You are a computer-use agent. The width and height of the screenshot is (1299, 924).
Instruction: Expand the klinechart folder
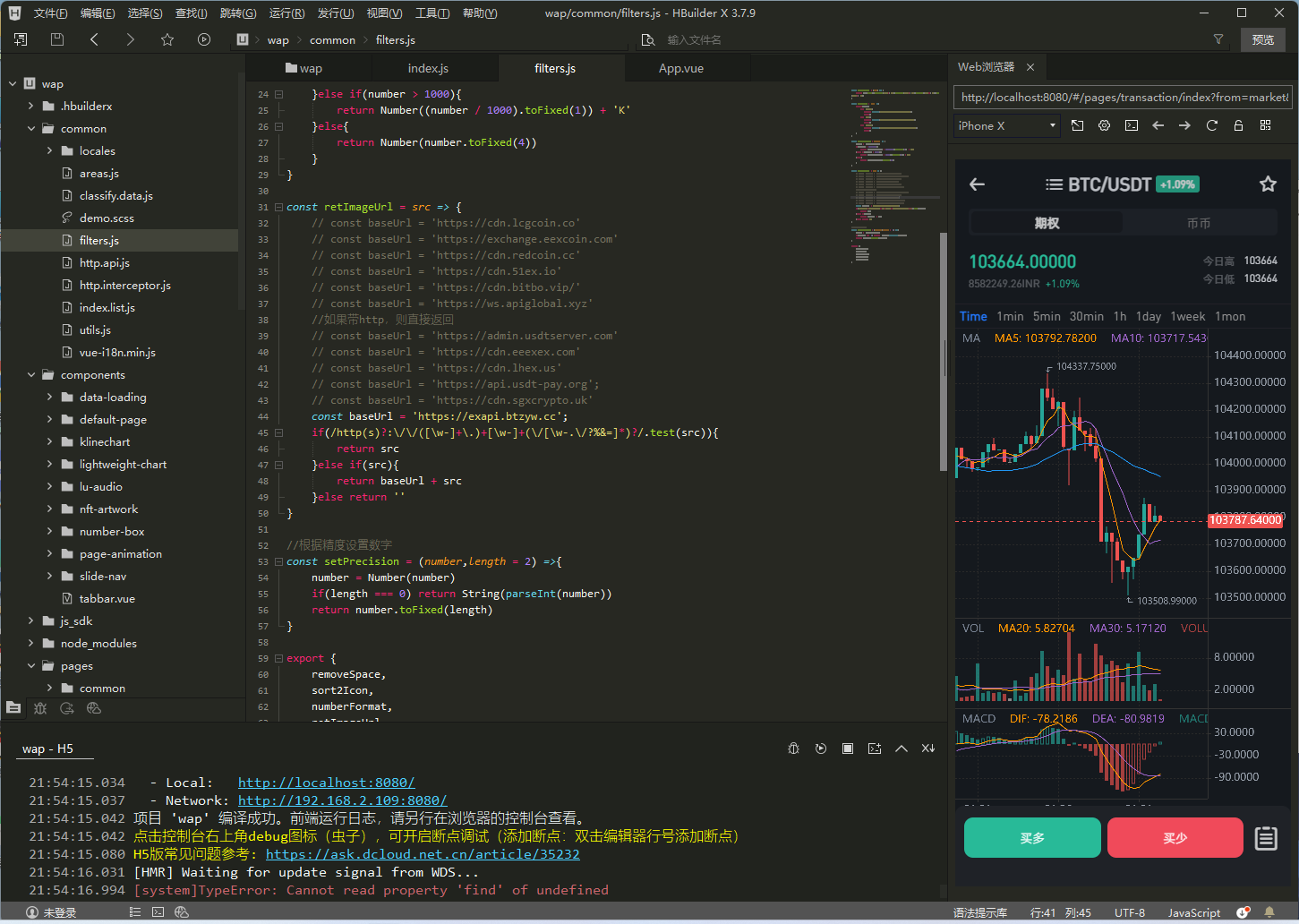tap(49, 442)
